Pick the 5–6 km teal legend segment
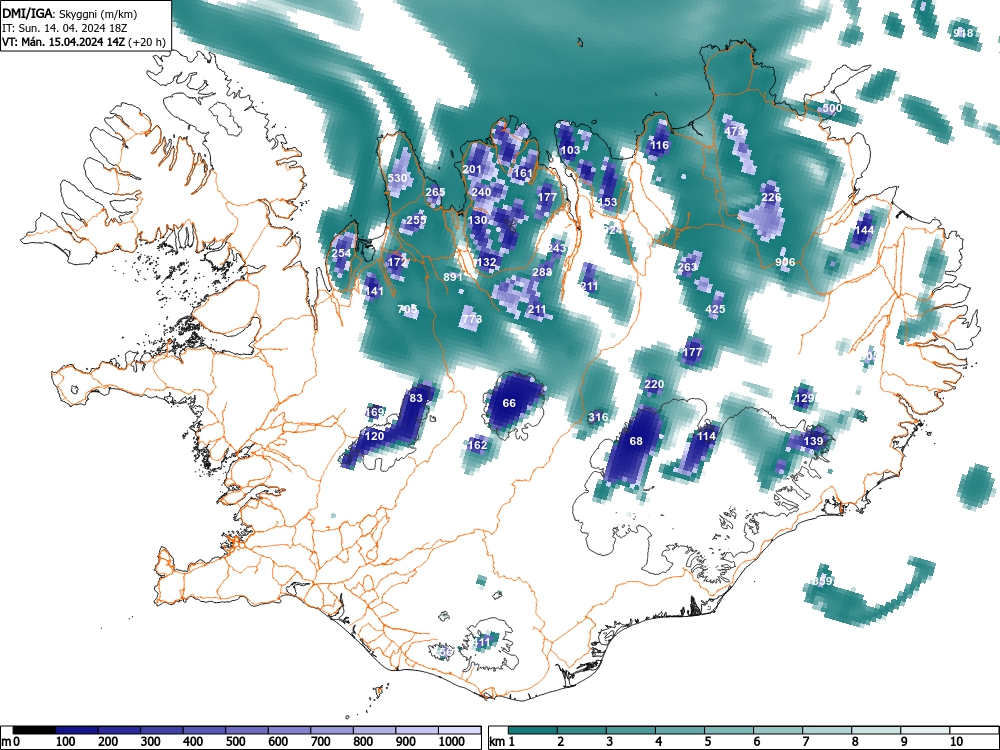 [x=729, y=730]
